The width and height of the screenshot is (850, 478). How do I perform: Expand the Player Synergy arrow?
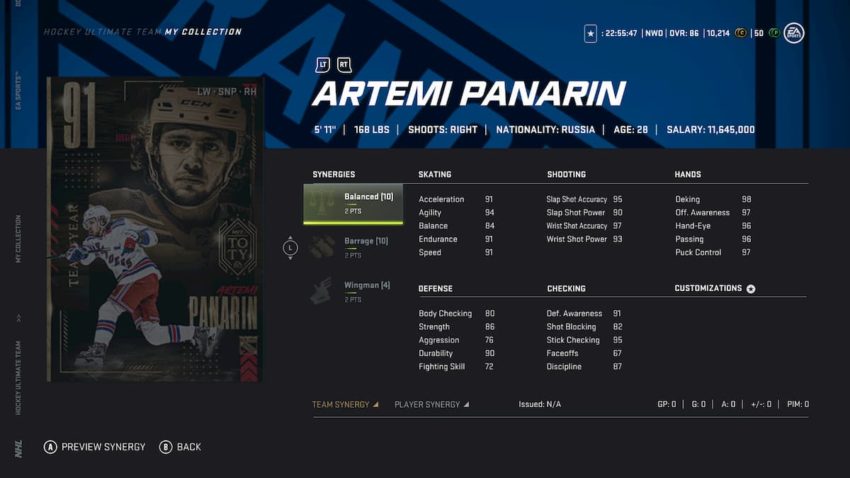(x=466, y=404)
